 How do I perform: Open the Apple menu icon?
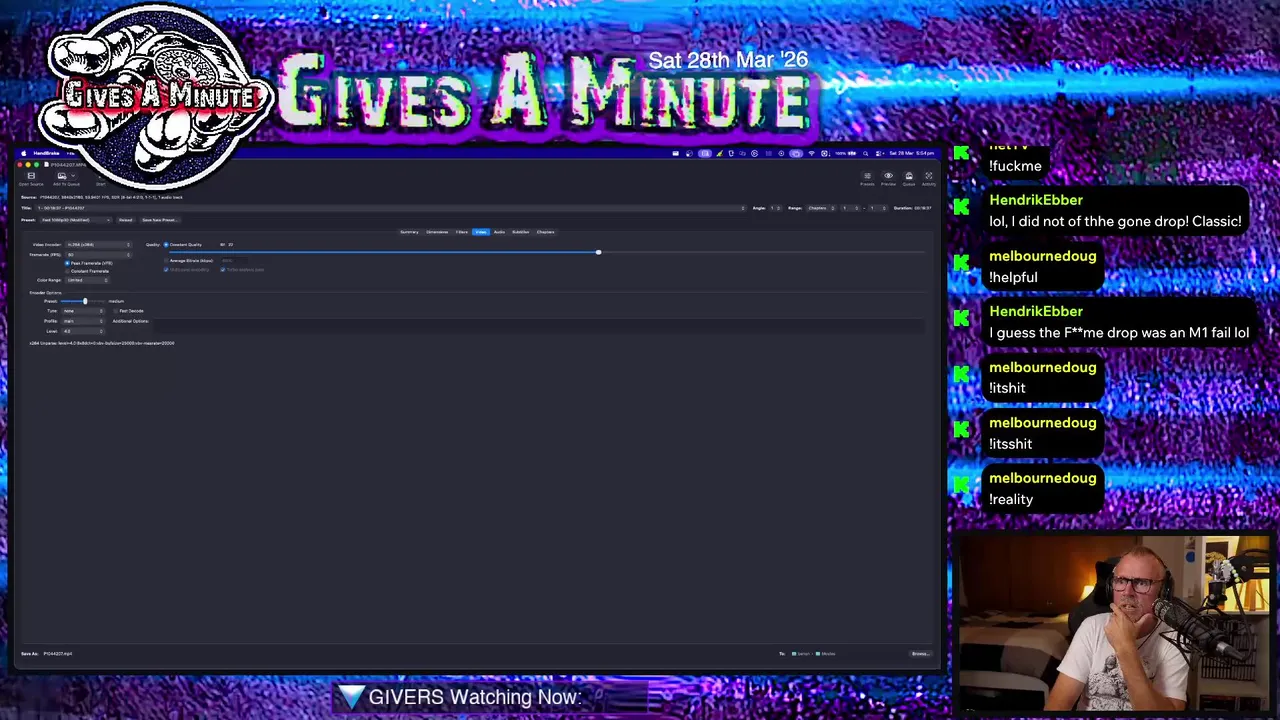[x=24, y=153]
